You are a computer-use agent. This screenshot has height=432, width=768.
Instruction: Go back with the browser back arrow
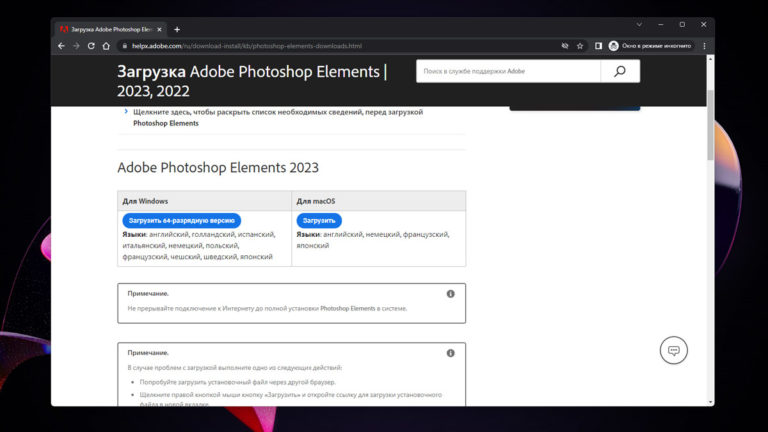tap(61, 46)
